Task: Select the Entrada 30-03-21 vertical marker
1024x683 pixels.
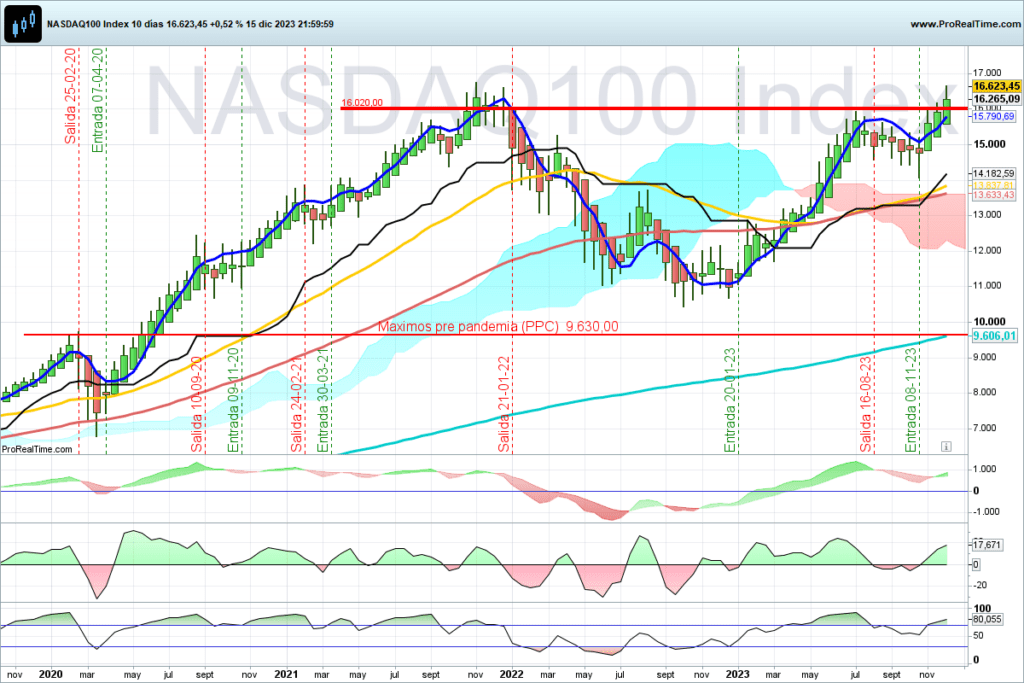Action: click(x=323, y=400)
